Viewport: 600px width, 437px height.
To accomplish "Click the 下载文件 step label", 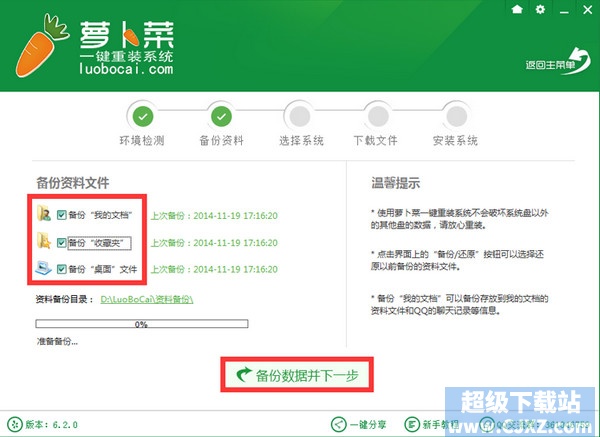I will tap(375, 141).
